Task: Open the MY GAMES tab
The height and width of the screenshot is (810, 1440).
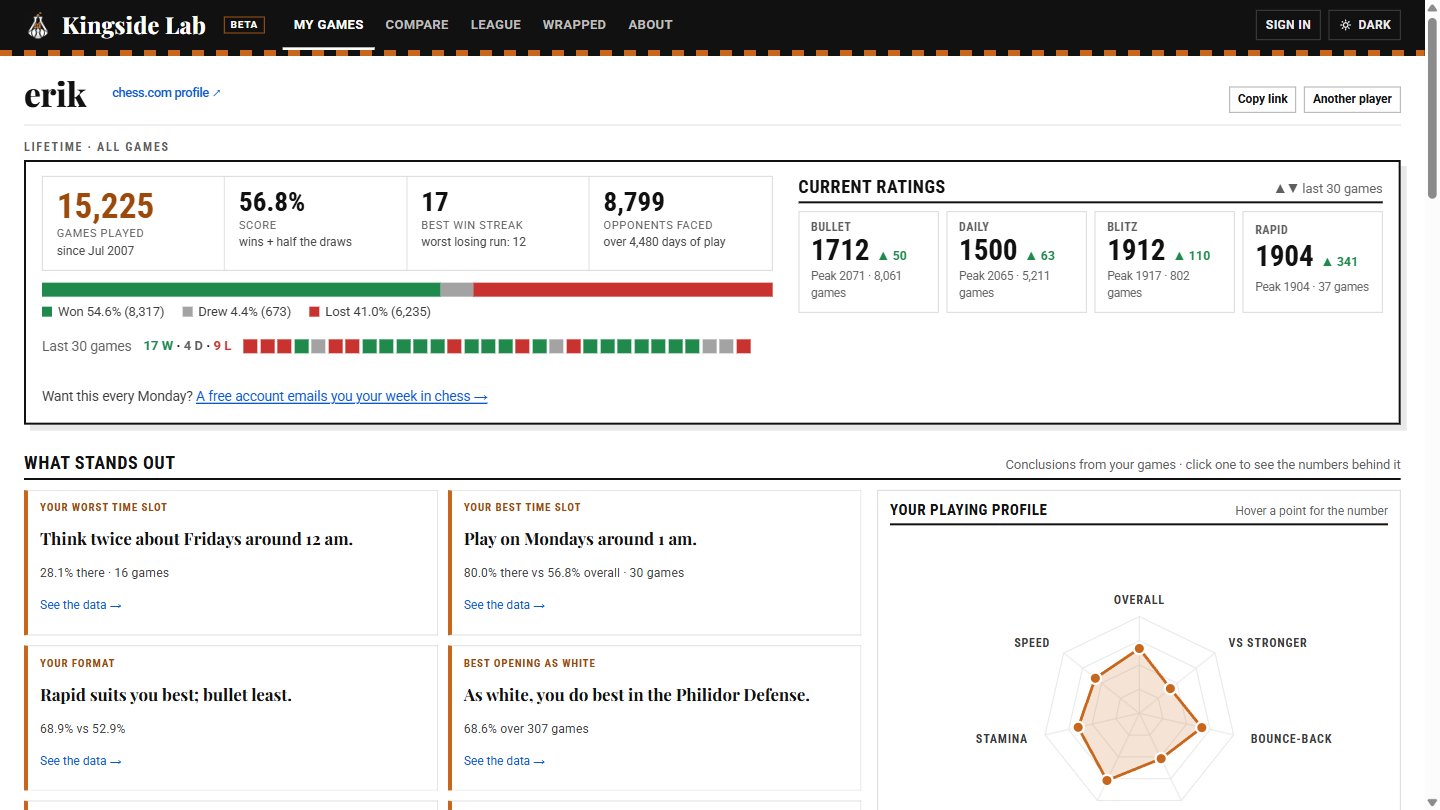Action: pyautogui.click(x=329, y=25)
